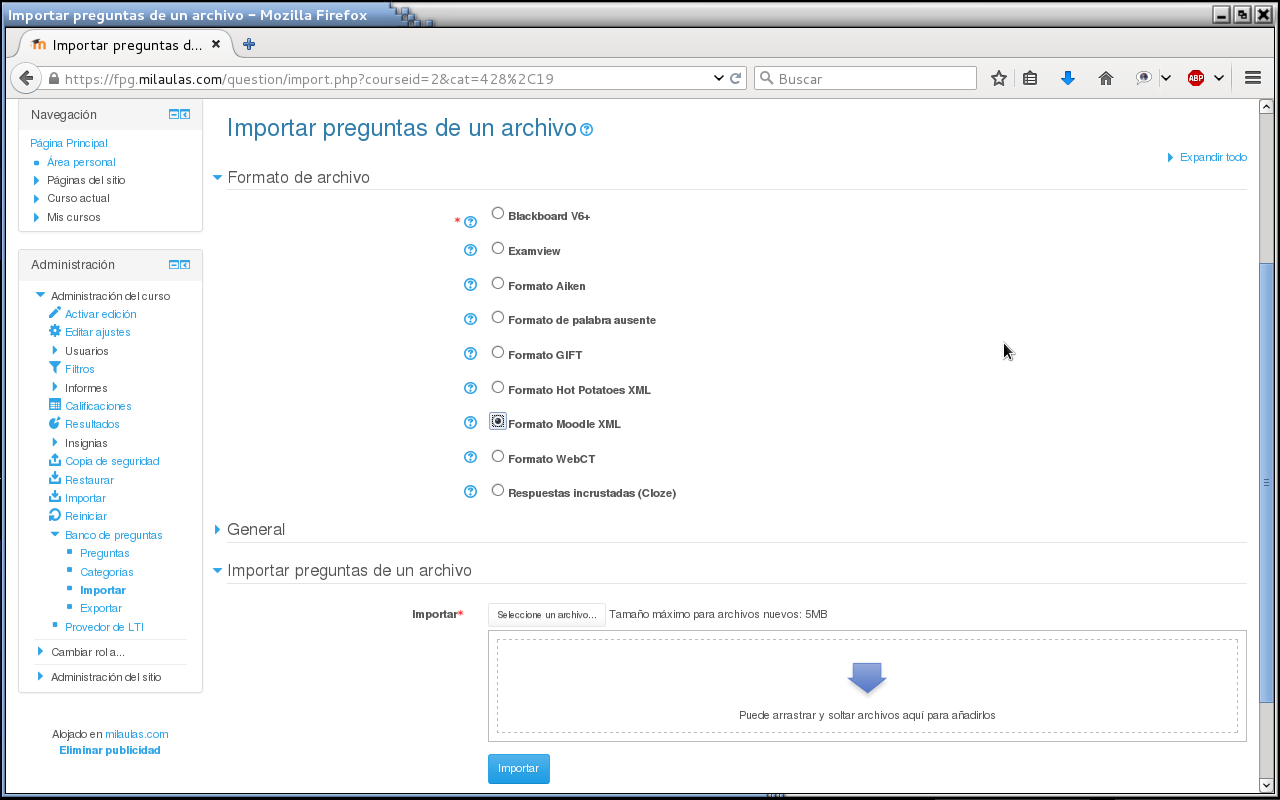Click the Firefox downloads arrow icon

pos(1068,78)
